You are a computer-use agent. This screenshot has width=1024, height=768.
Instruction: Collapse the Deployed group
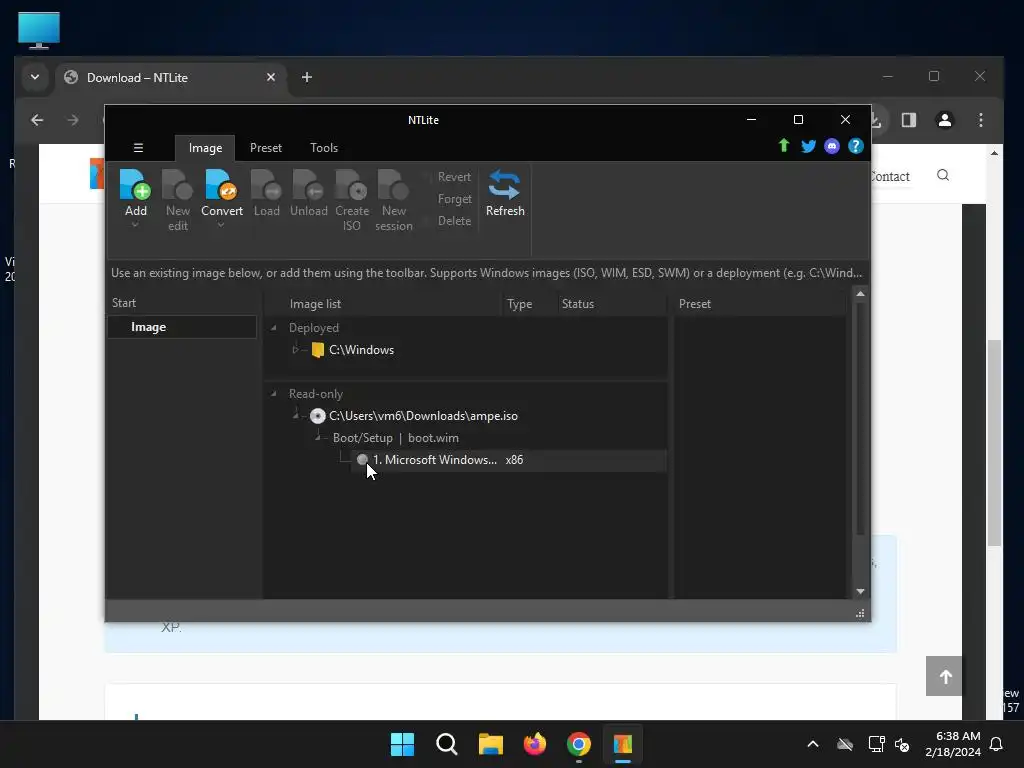click(274, 328)
